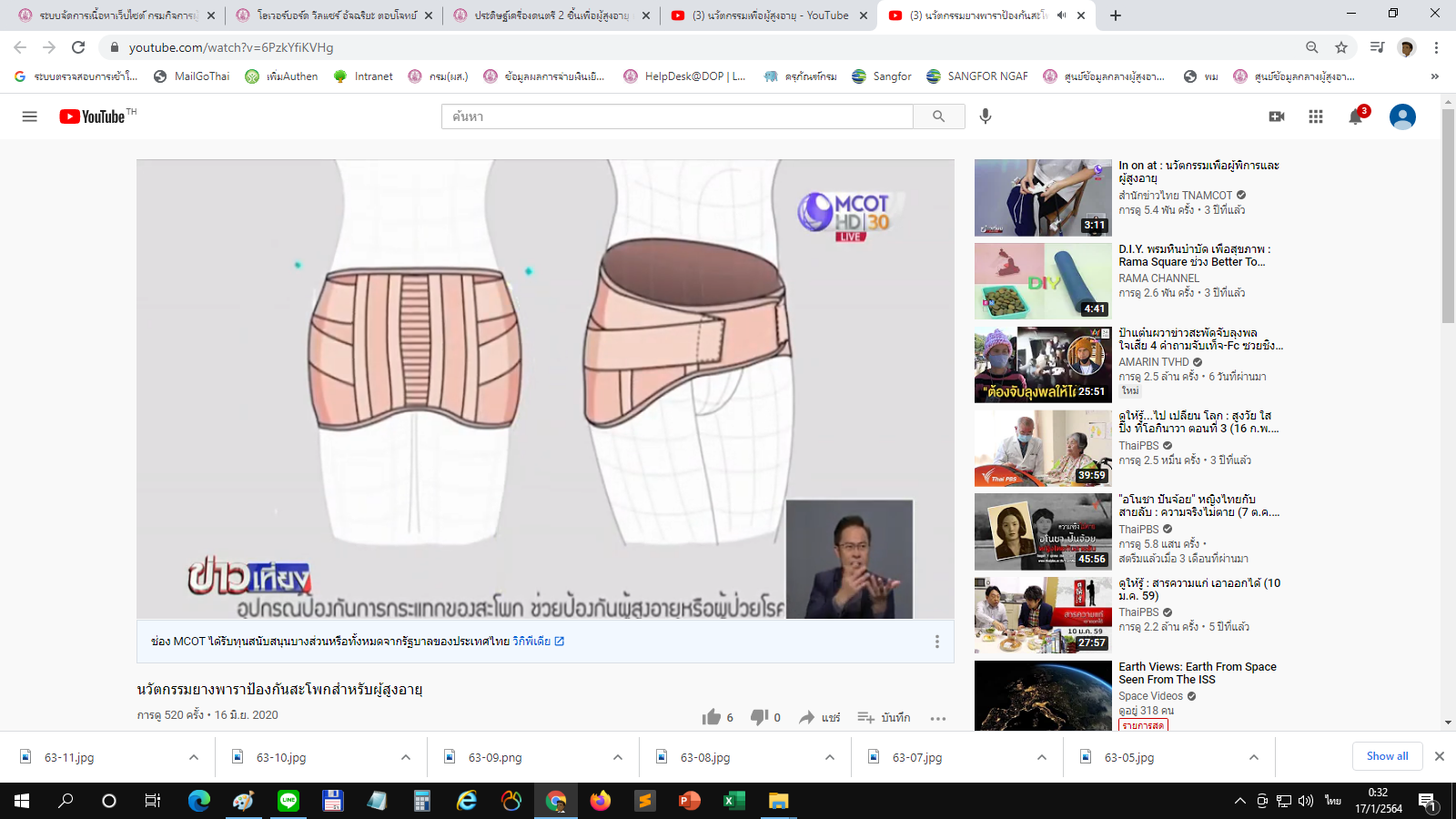Open Firefox from the taskbar
This screenshot has width=1456, height=819.
[x=601, y=801]
